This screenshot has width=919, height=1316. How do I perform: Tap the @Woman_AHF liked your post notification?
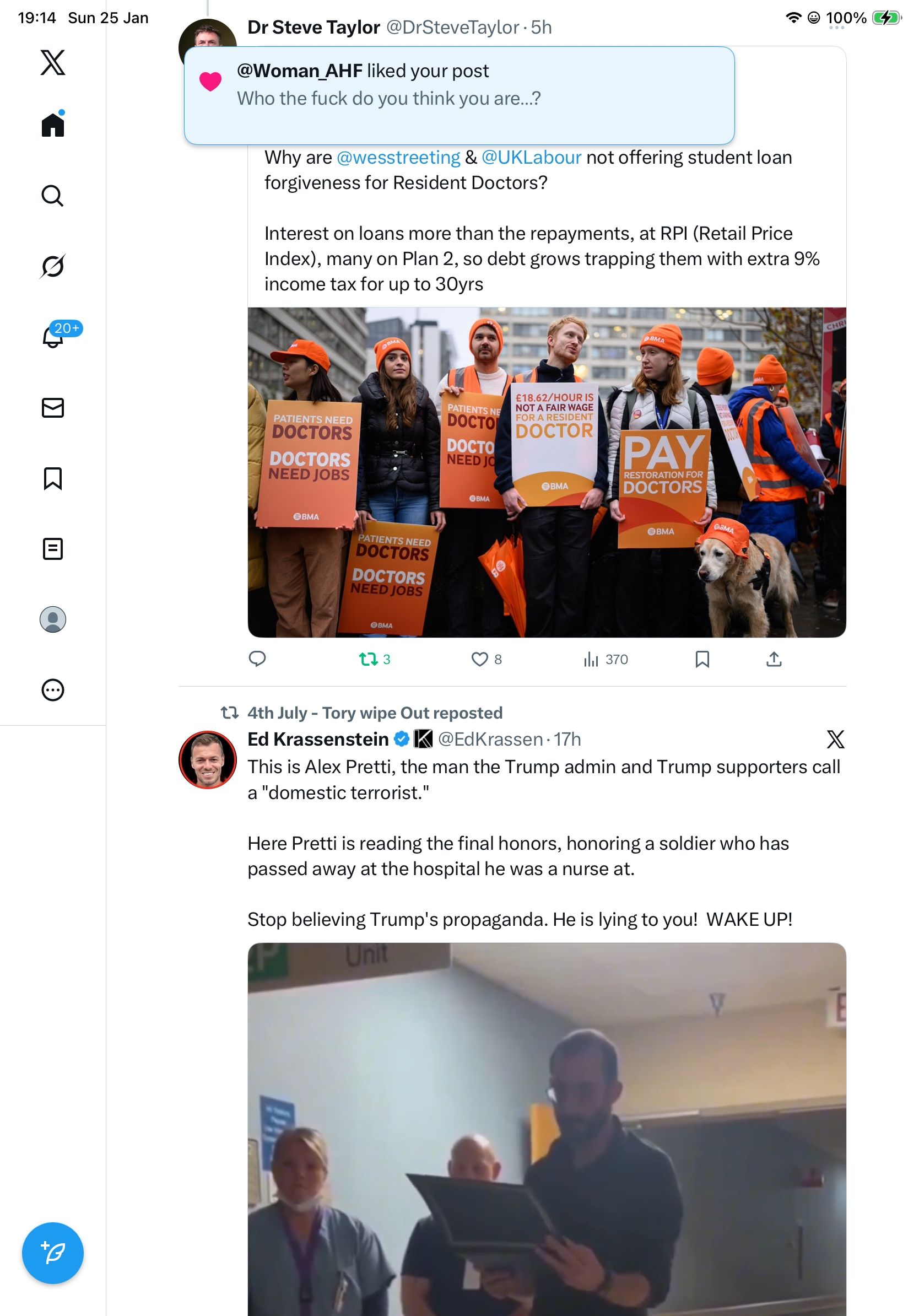pos(459,95)
